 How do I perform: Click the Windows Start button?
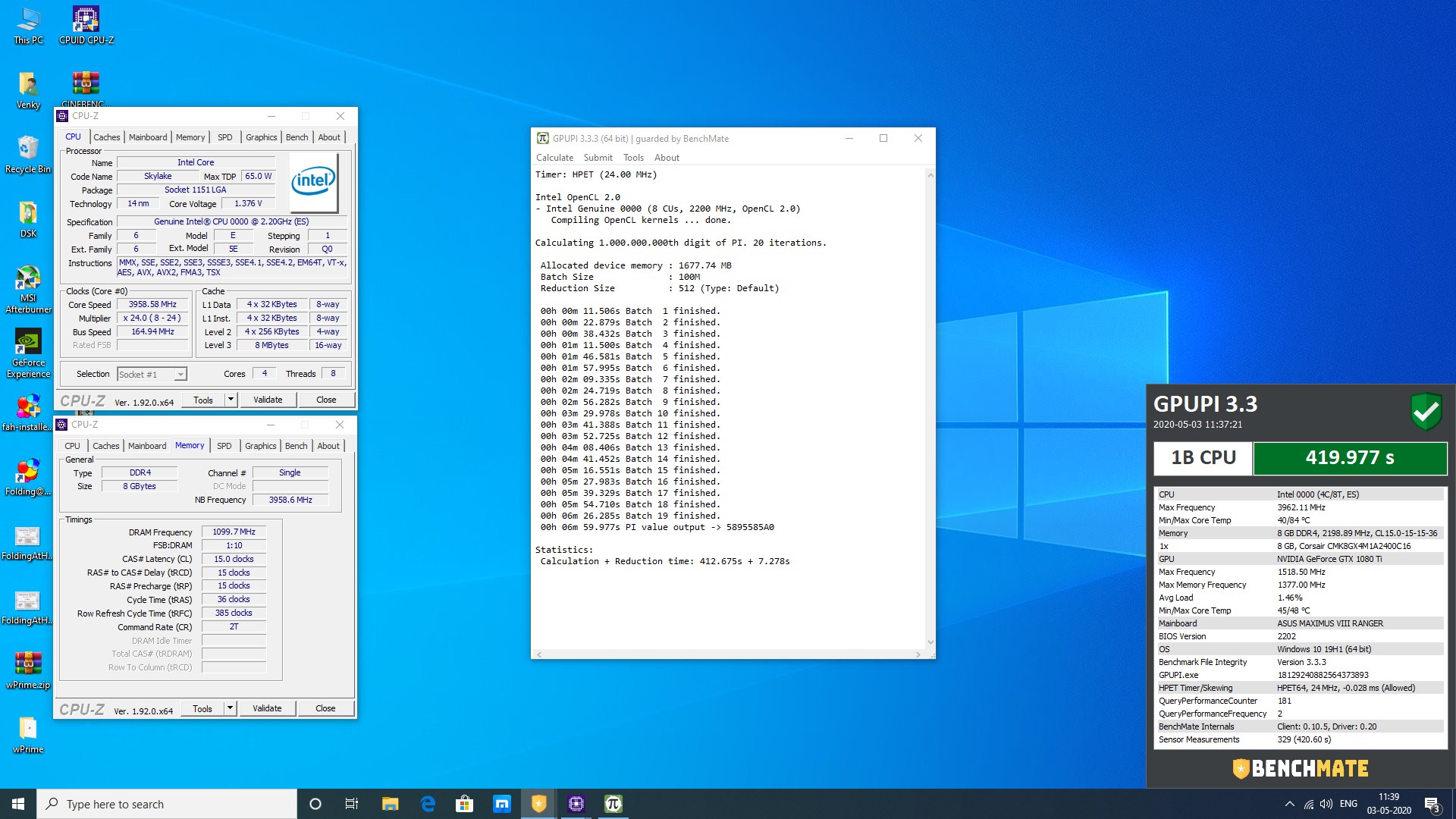18,804
